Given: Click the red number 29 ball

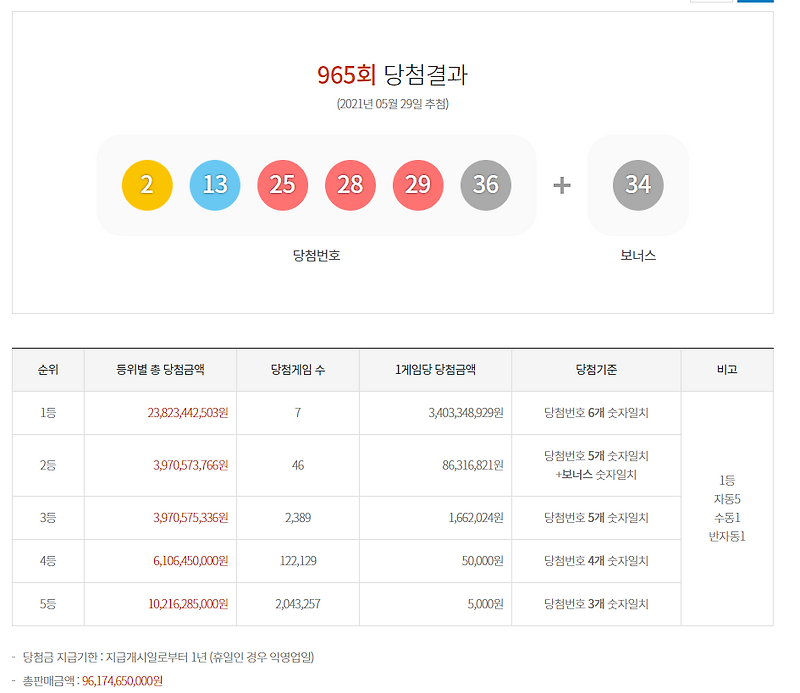Looking at the screenshot, I should pos(418,185).
